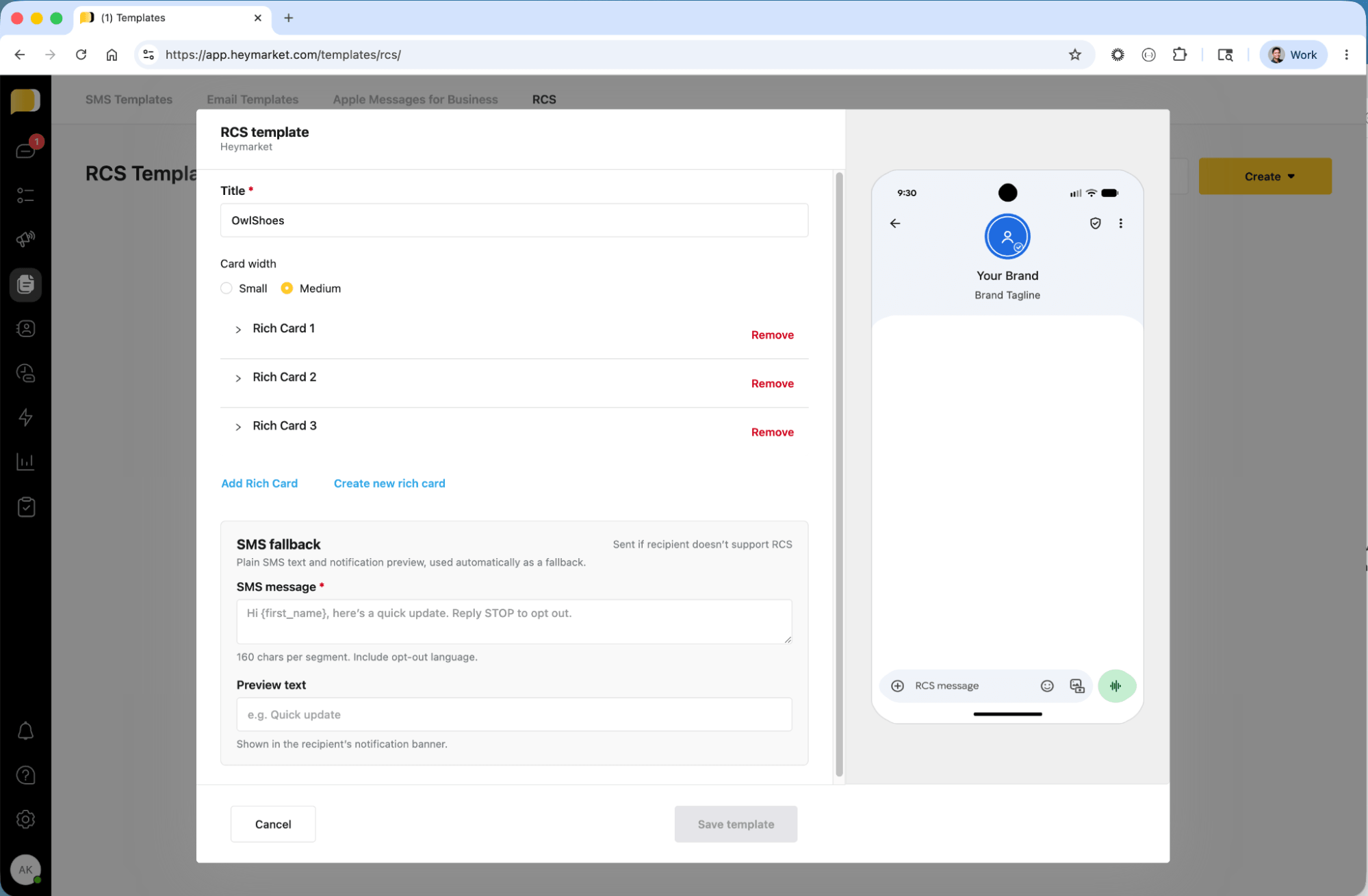Viewport: 1368px width, 896px height.
Task: Click the dialog vertical scrollbar
Action: point(839,475)
